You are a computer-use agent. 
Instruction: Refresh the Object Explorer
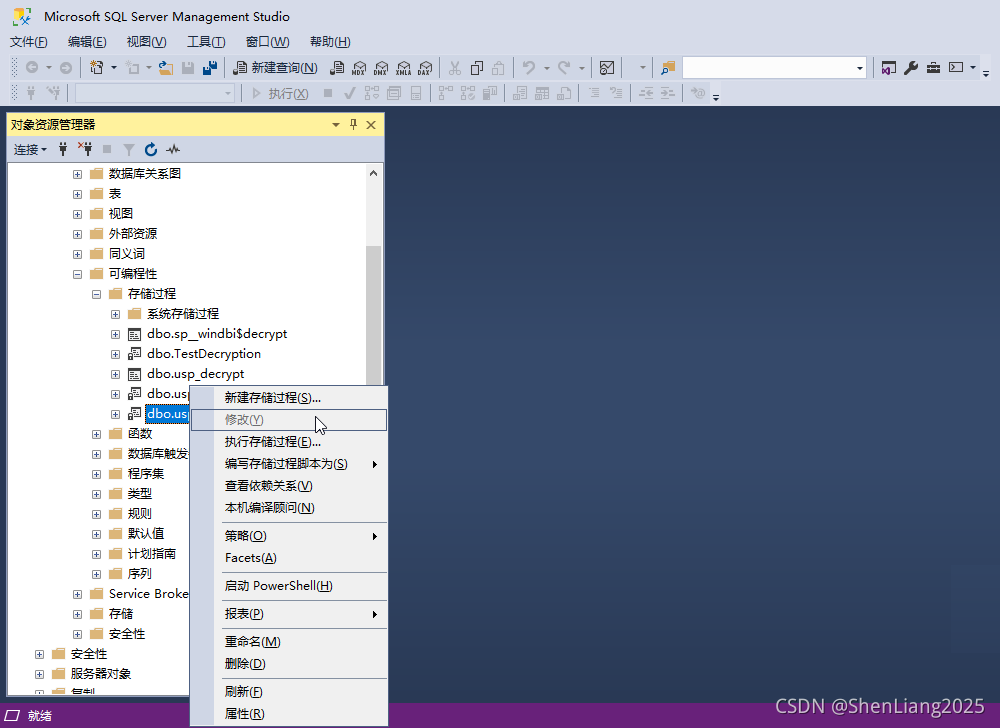(x=150, y=149)
